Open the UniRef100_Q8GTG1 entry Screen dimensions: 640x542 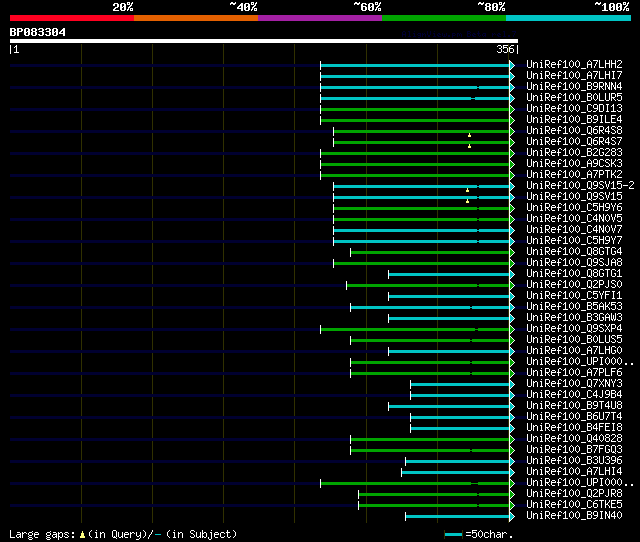[x=574, y=274]
